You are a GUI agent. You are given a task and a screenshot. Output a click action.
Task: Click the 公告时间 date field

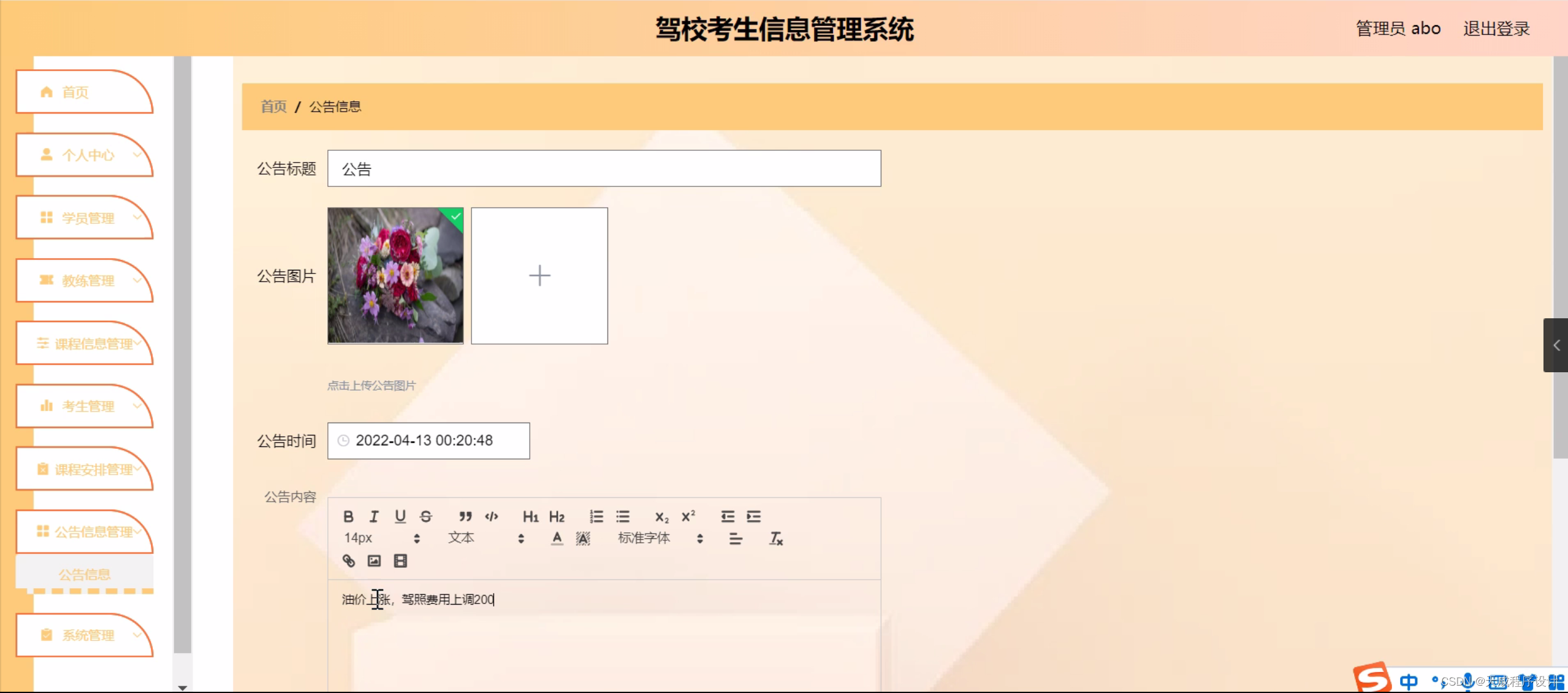[x=428, y=440]
